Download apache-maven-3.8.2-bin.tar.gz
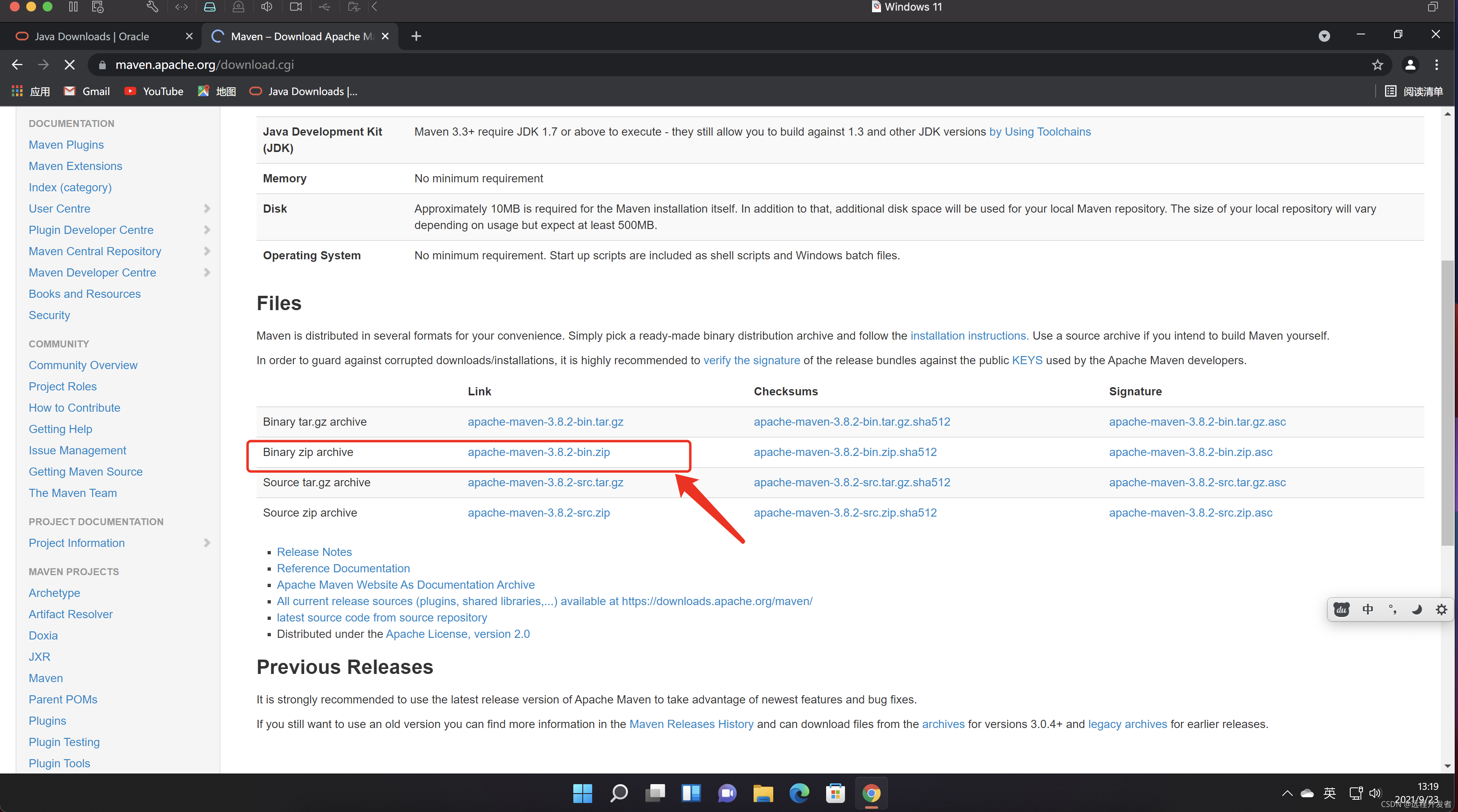This screenshot has height=812, width=1458. click(x=545, y=422)
